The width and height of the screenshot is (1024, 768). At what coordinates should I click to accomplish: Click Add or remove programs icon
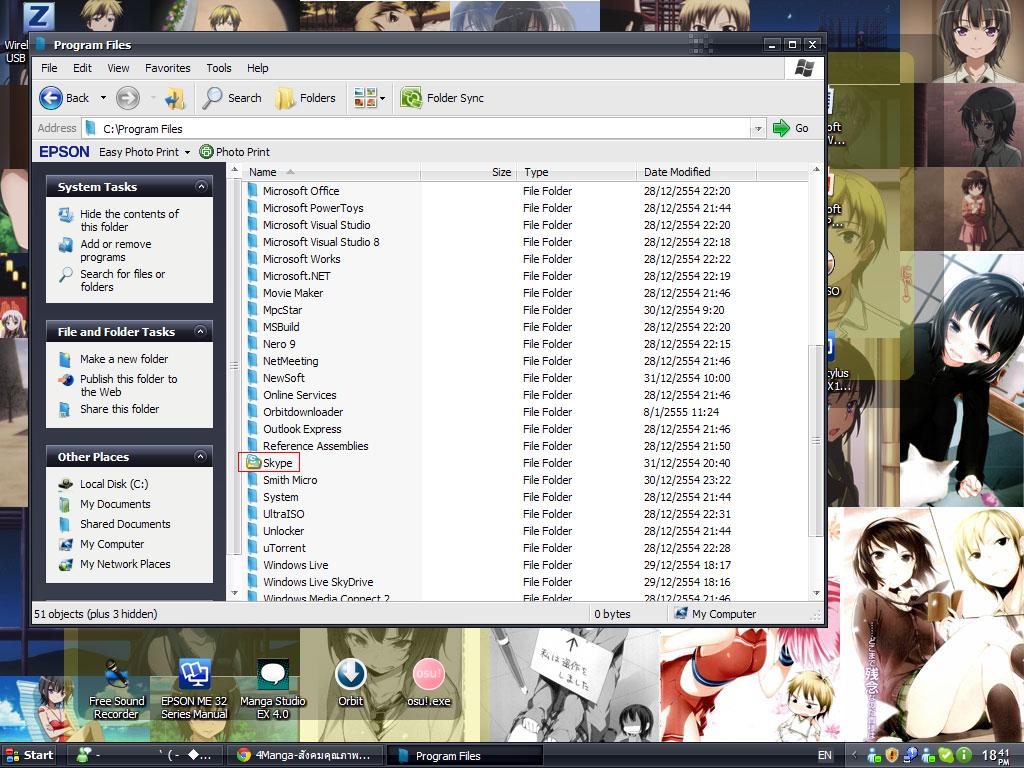point(65,245)
